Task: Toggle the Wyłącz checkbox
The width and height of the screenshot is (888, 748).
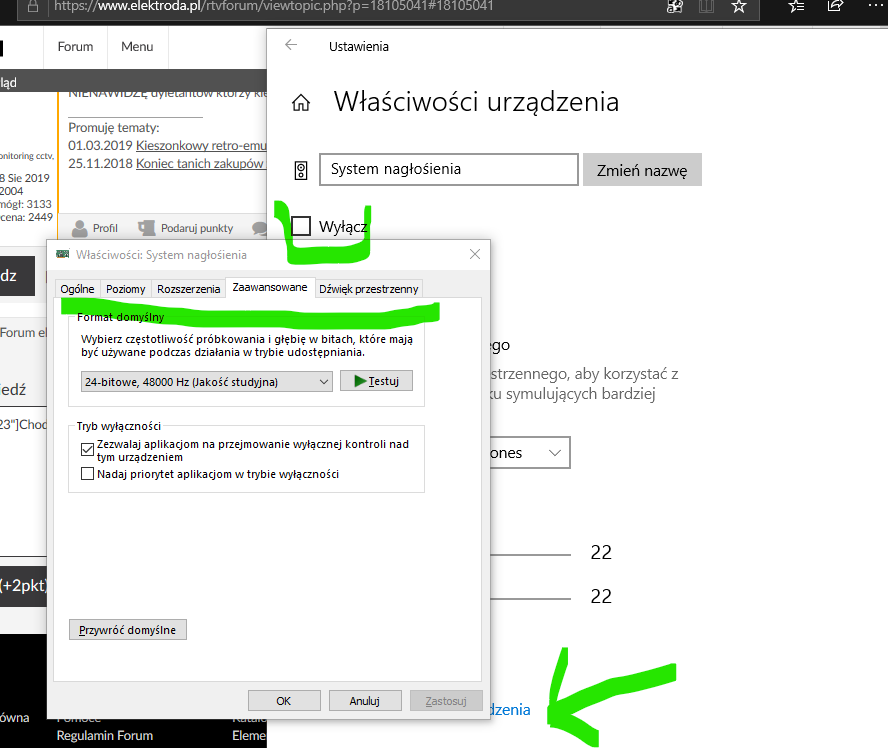Action: coord(301,226)
